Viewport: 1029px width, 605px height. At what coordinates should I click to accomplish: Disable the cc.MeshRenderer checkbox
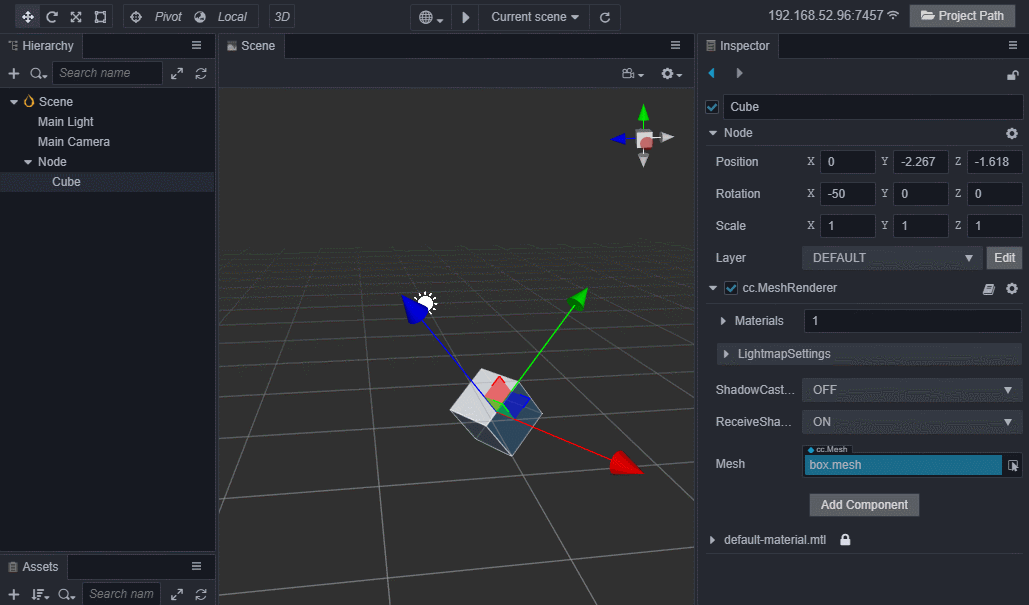coord(730,288)
